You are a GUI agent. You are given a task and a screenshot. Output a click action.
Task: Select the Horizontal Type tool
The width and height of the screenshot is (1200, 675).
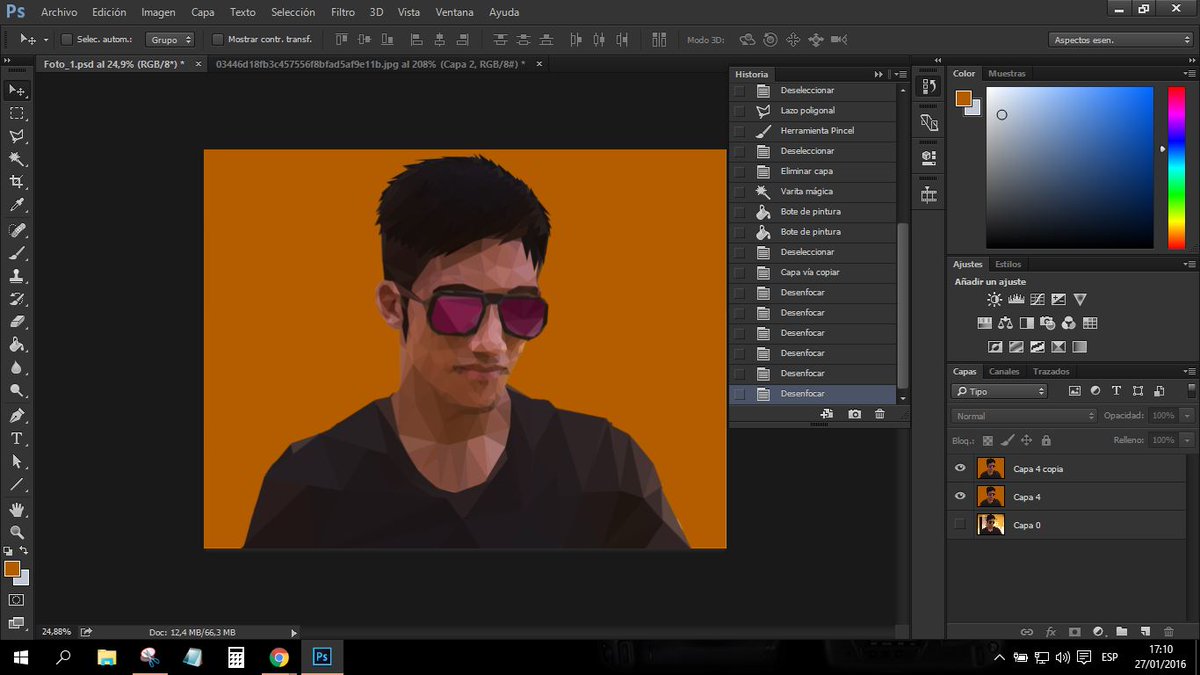14,438
